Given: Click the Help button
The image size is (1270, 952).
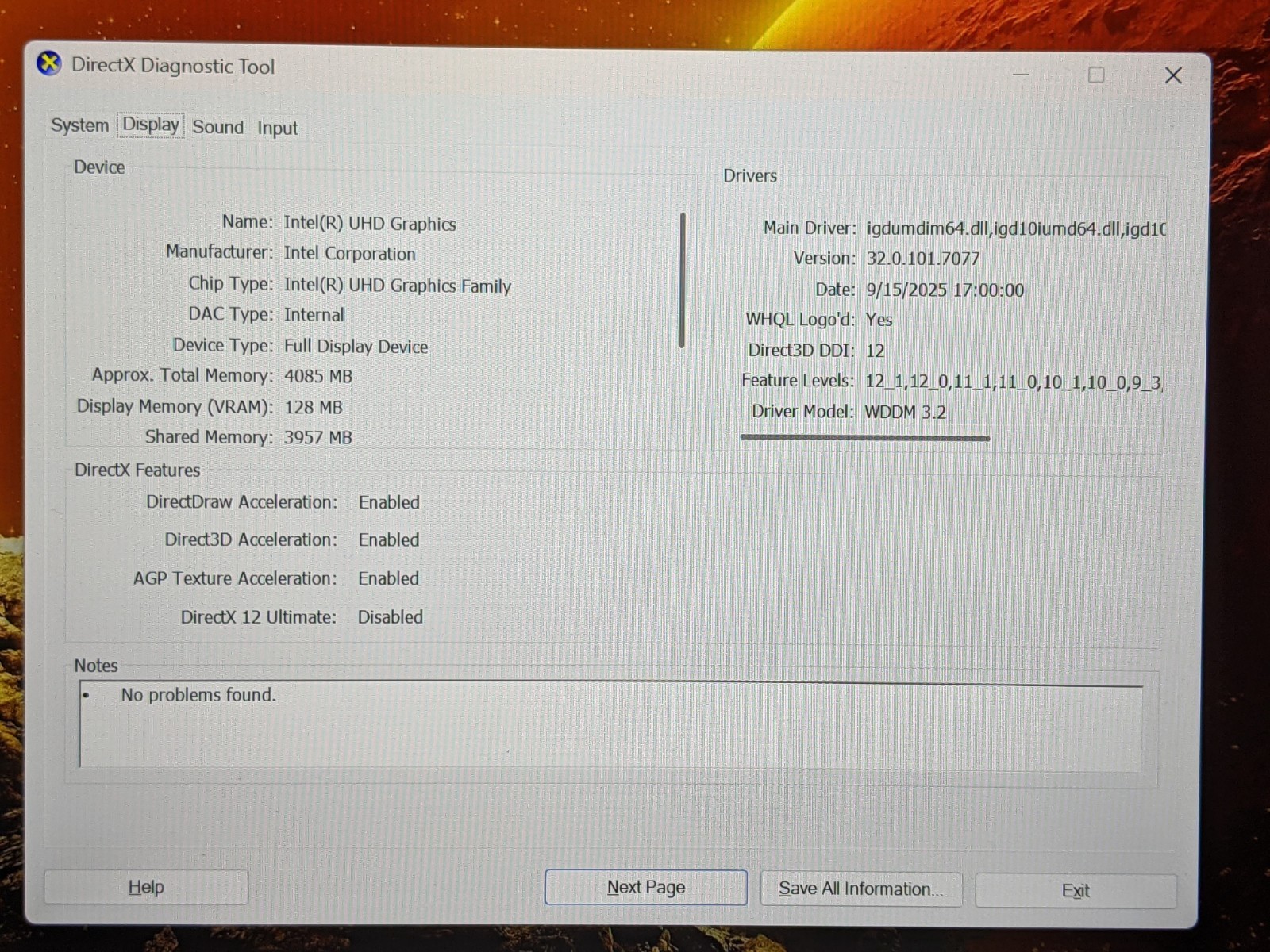Looking at the screenshot, I should [146, 887].
